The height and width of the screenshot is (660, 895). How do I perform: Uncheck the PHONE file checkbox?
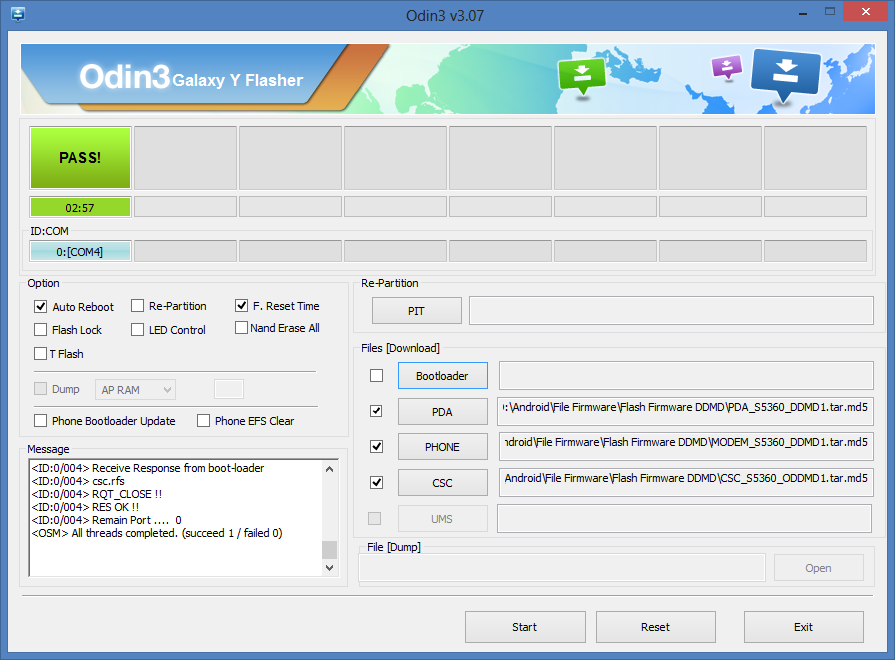pyautogui.click(x=376, y=446)
